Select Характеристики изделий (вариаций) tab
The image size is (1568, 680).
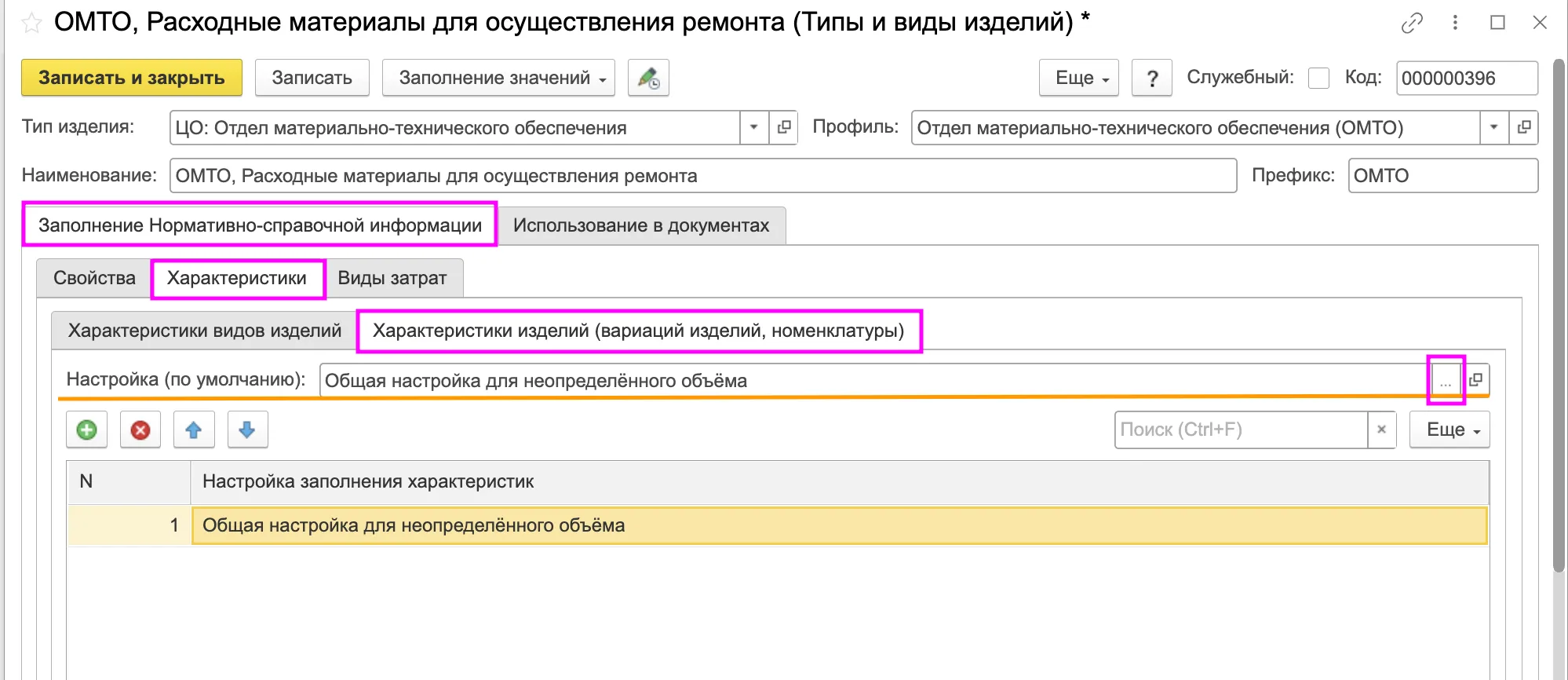tap(639, 331)
